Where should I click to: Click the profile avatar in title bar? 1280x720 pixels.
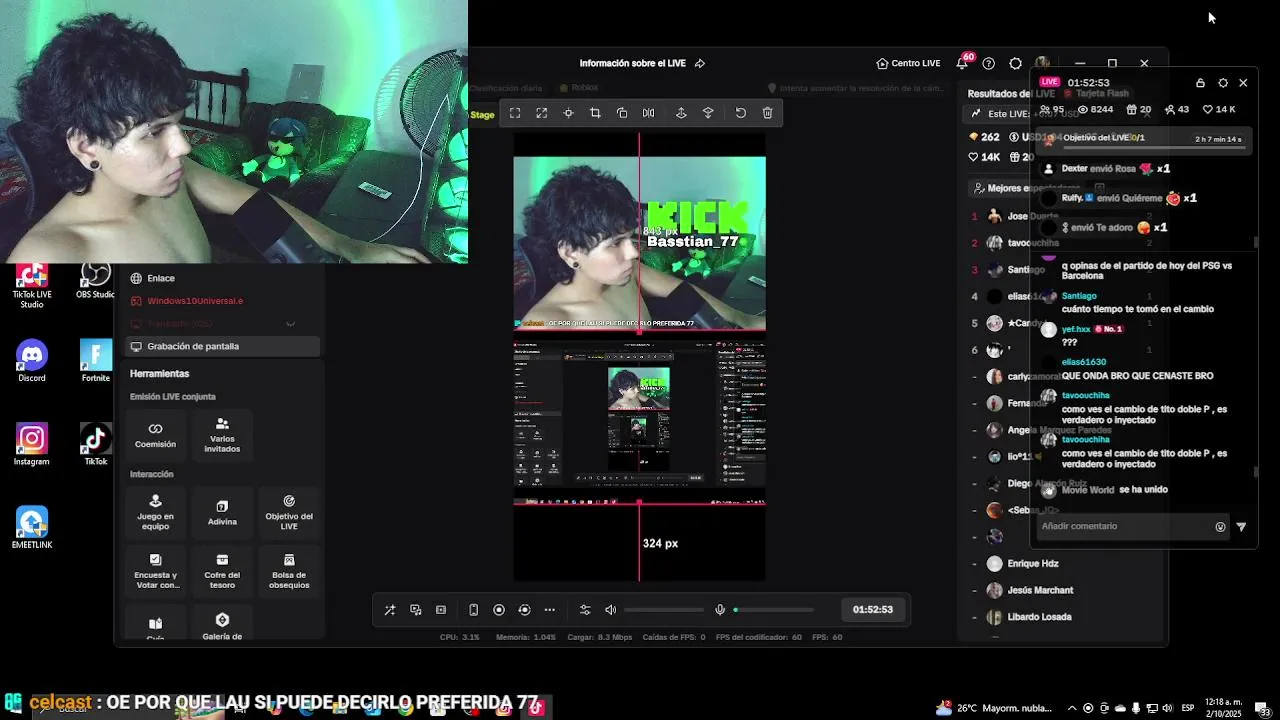click(x=1043, y=63)
